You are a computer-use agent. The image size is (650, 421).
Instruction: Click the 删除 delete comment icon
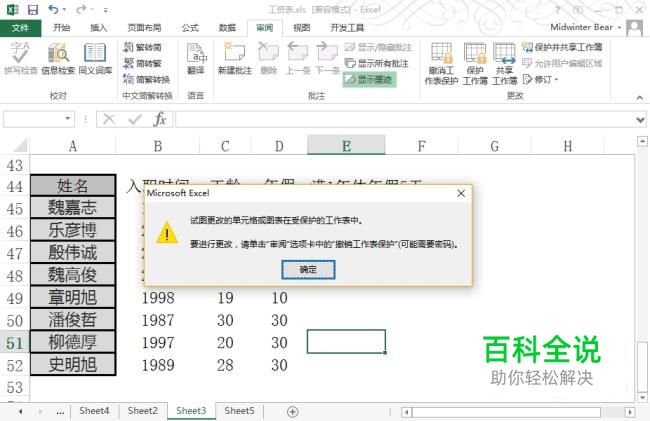pos(268,58)
